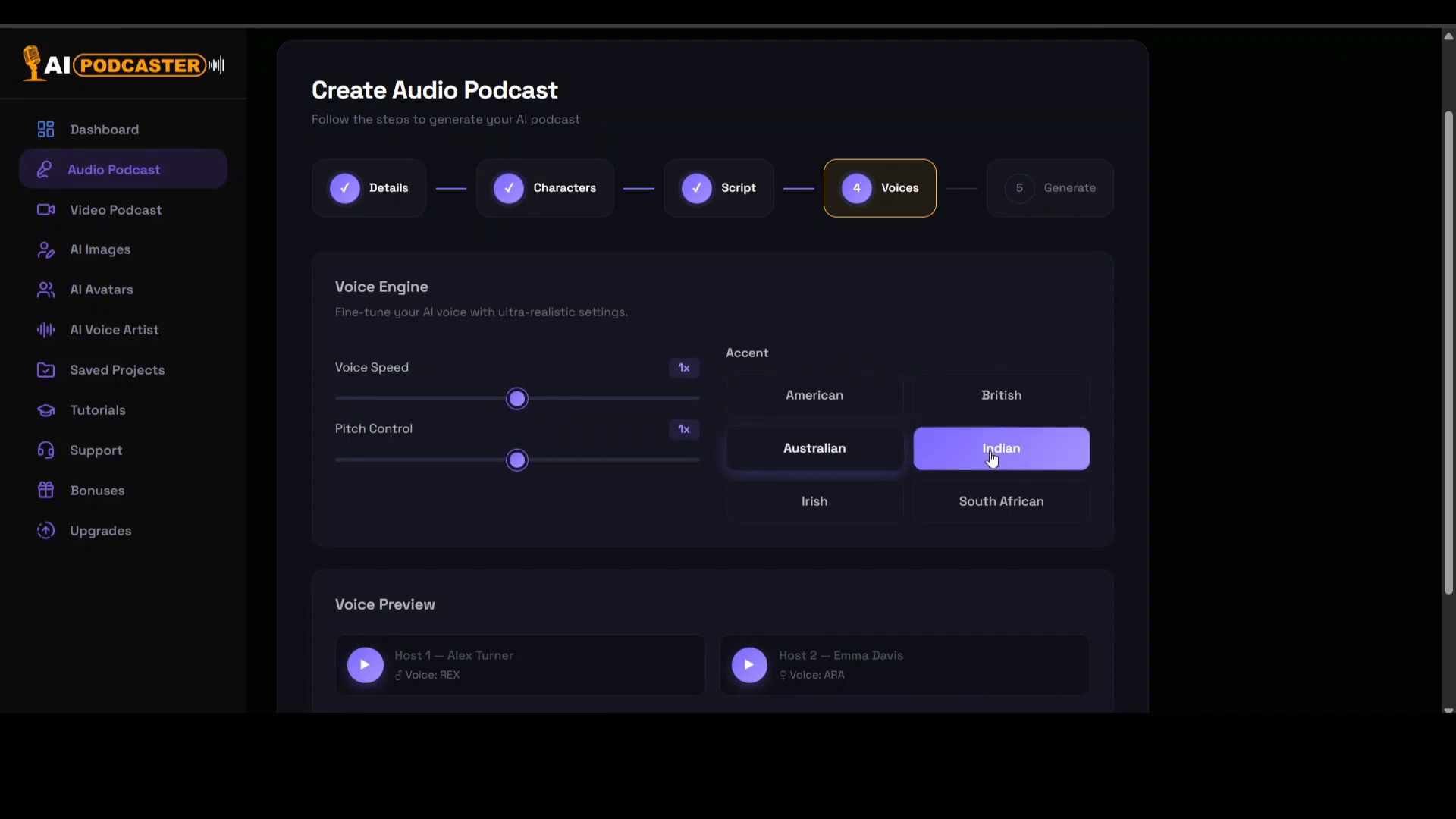Play Host 1 Alex Turner voice preview

(x=366, y=665)
